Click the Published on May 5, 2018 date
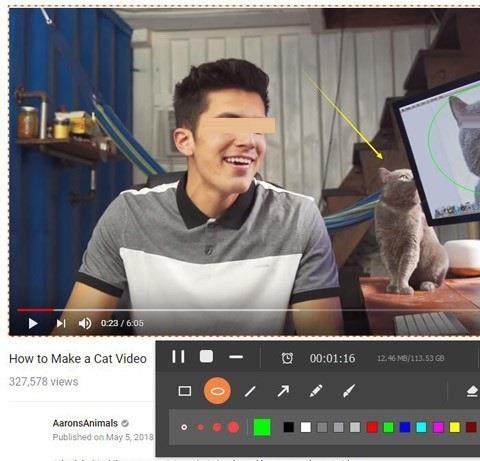Screen dimensions: 480x461 (x=103, y=437)
